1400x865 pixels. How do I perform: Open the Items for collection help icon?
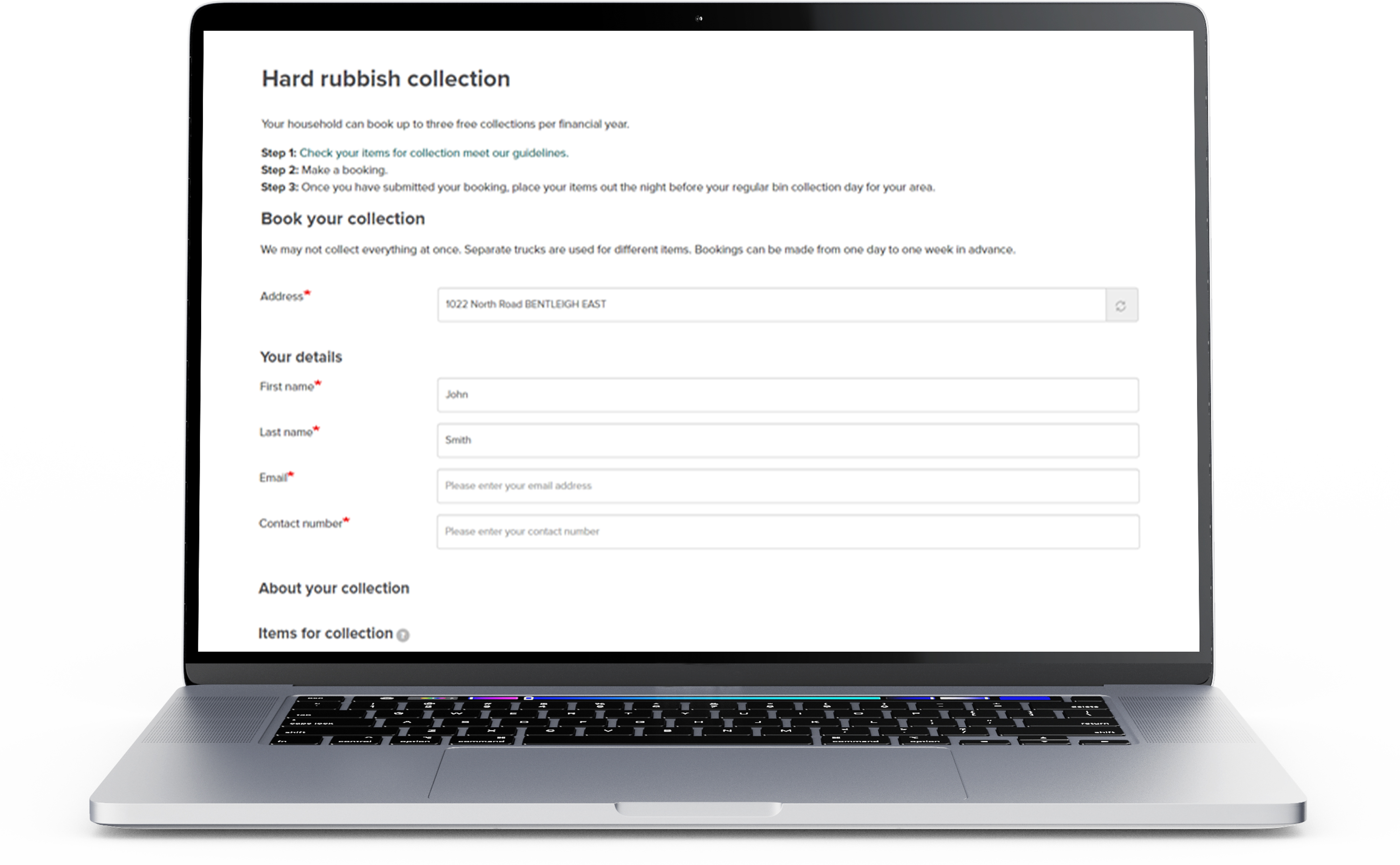[x=403, y=635]
